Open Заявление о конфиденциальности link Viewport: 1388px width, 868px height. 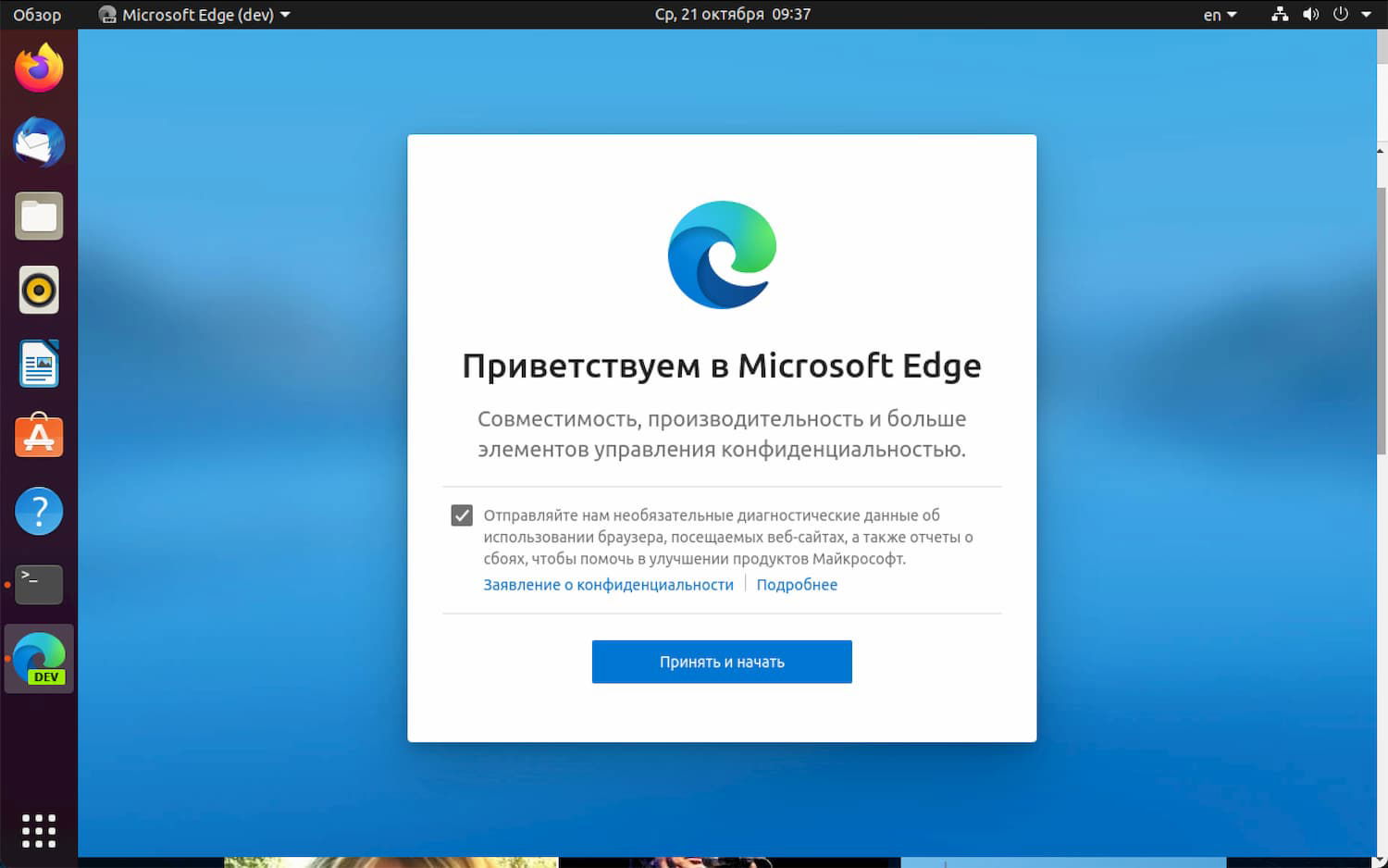pyautogui.click(x=608, y=584)
